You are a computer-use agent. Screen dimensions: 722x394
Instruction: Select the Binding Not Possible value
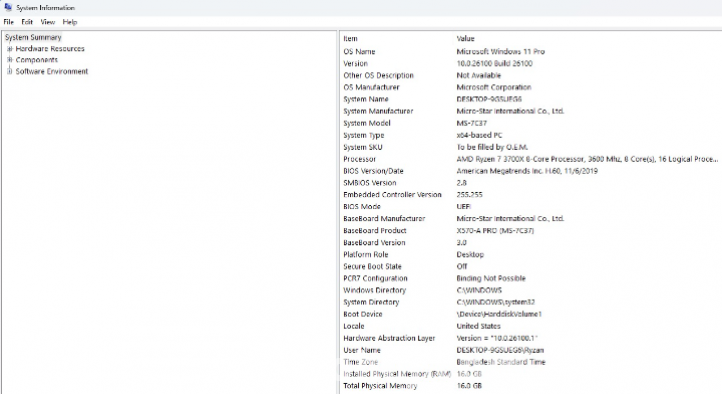(491, 279)
